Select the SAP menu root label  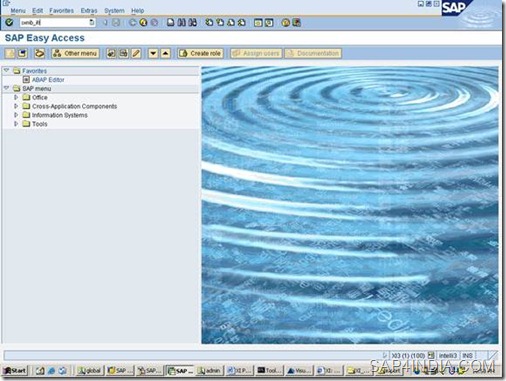click(x=36, y=88)
